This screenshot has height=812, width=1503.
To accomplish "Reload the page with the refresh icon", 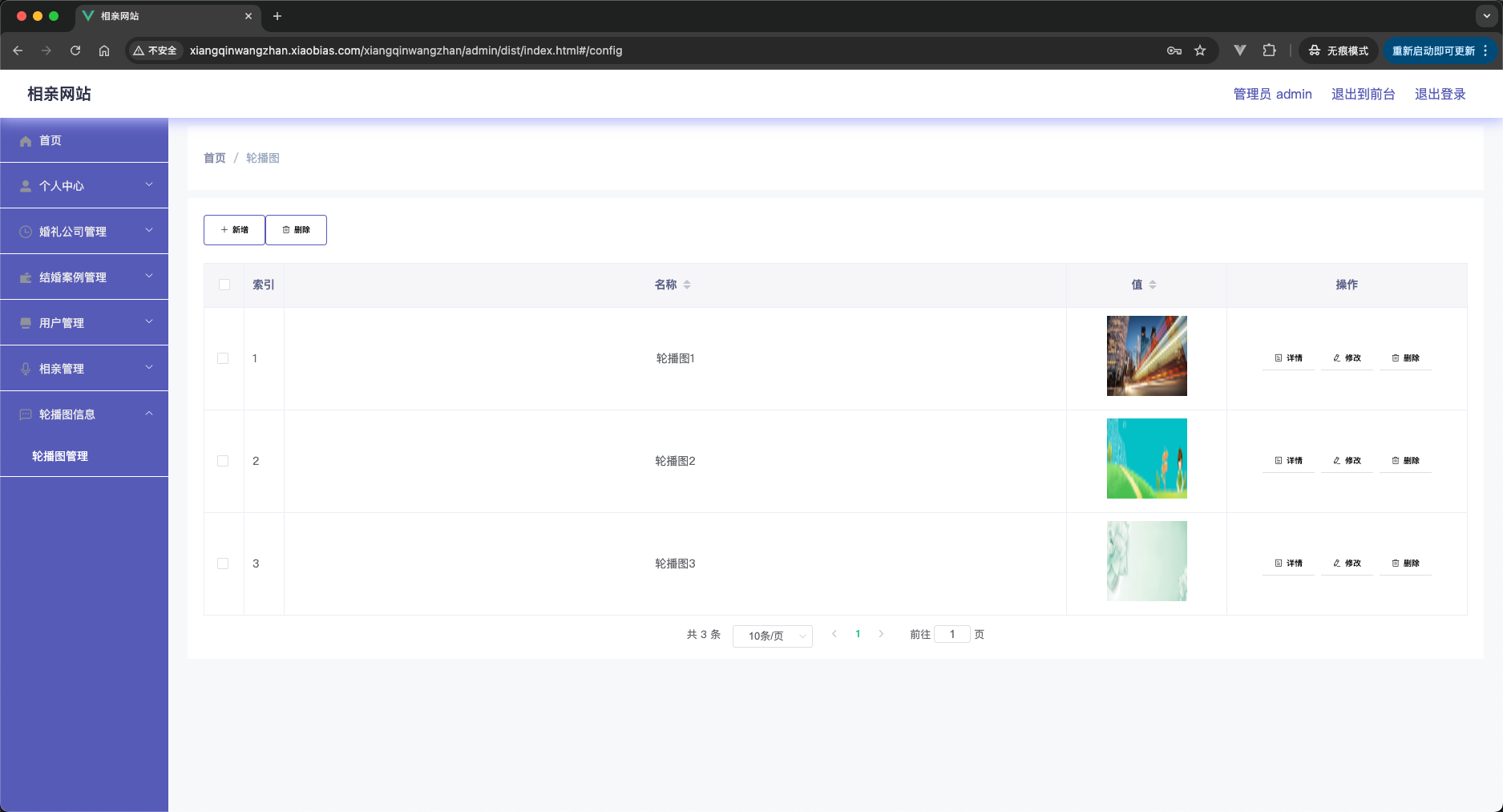I will [x=75, y=50].
